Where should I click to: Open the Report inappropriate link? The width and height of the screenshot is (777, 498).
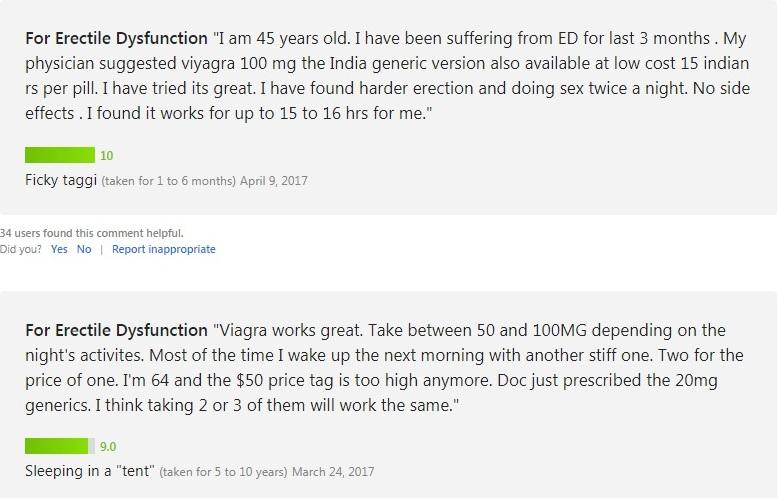[x=164, y=249]
